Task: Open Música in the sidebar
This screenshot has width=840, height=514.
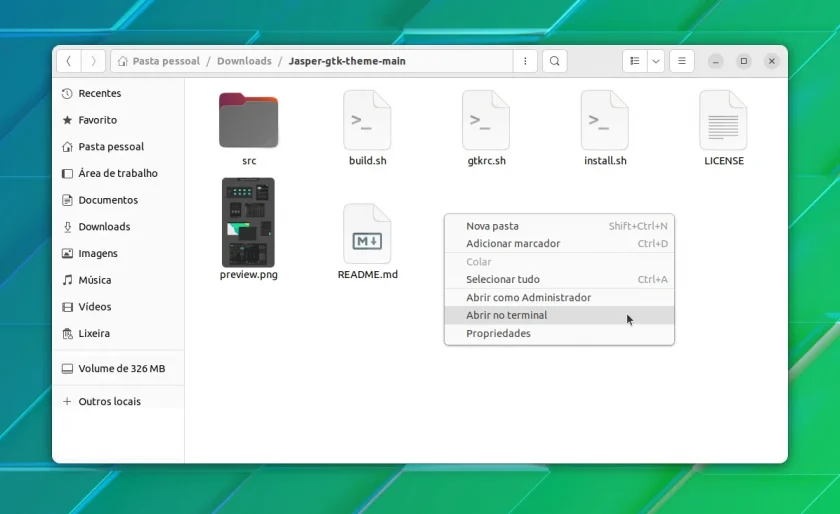Action: pyautogui.click(x=118, y=280)
